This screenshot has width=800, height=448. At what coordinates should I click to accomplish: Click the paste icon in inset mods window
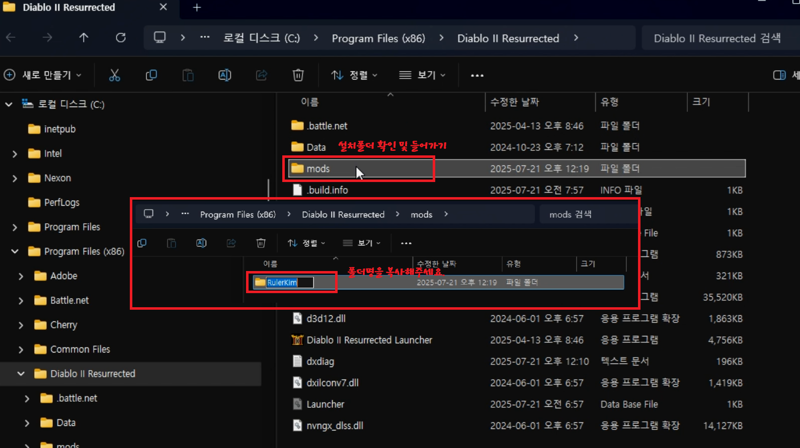[x=171, y=243]
